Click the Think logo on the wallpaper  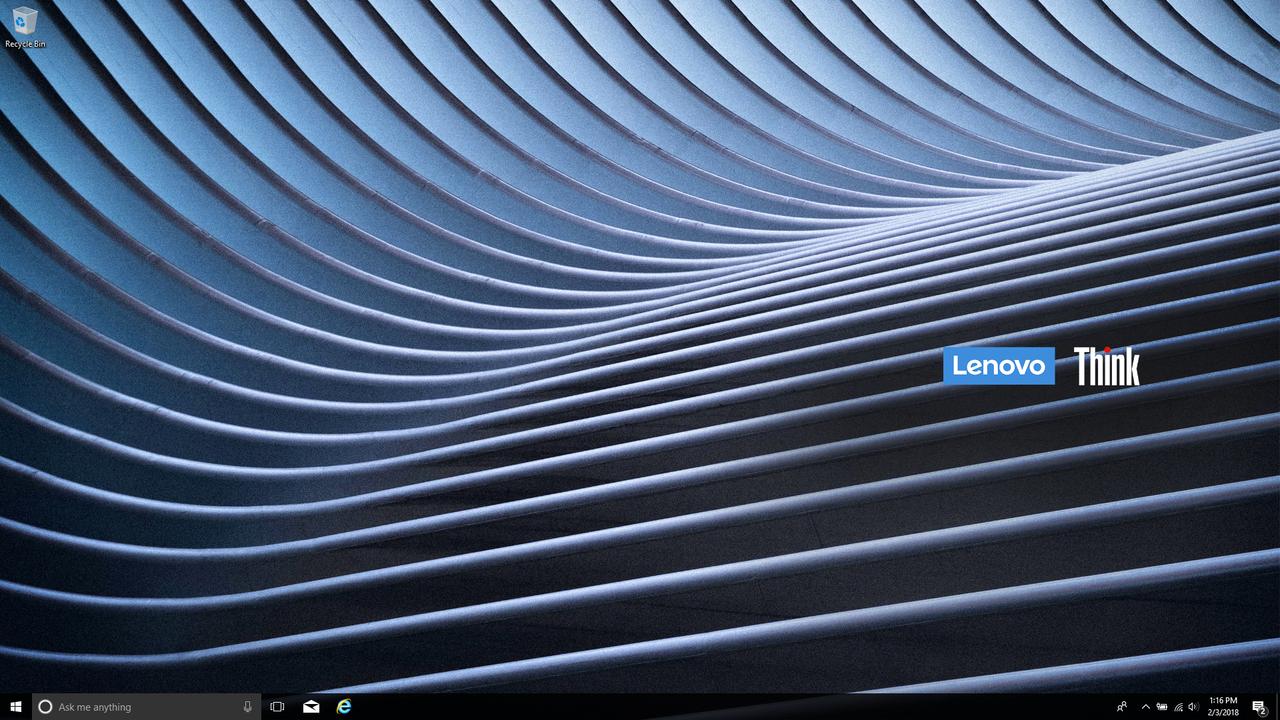pos(1106,366)
